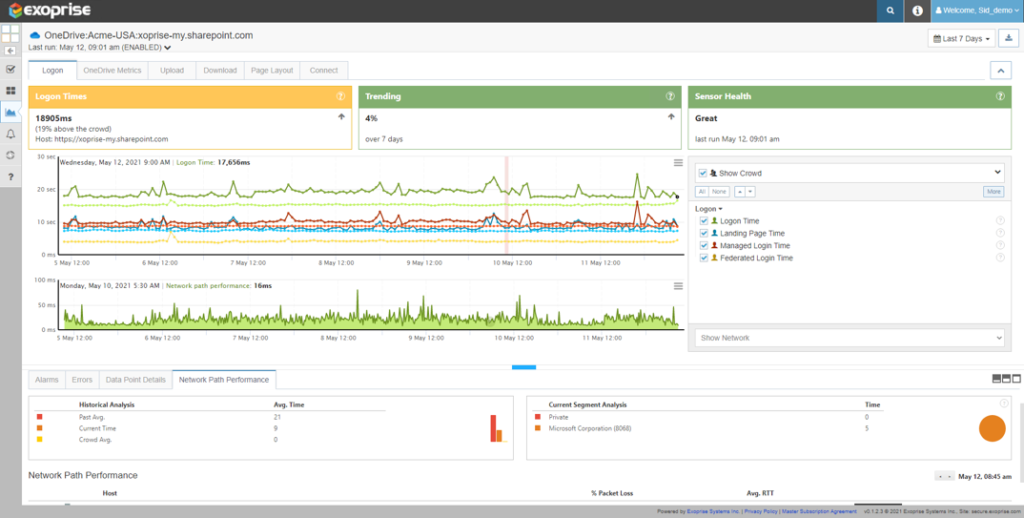The height and width of the screenshot is (518, 1024).
Task: Open help icon on Sensor Health card
Action: pyautogui.click(x=1000, y=96)
